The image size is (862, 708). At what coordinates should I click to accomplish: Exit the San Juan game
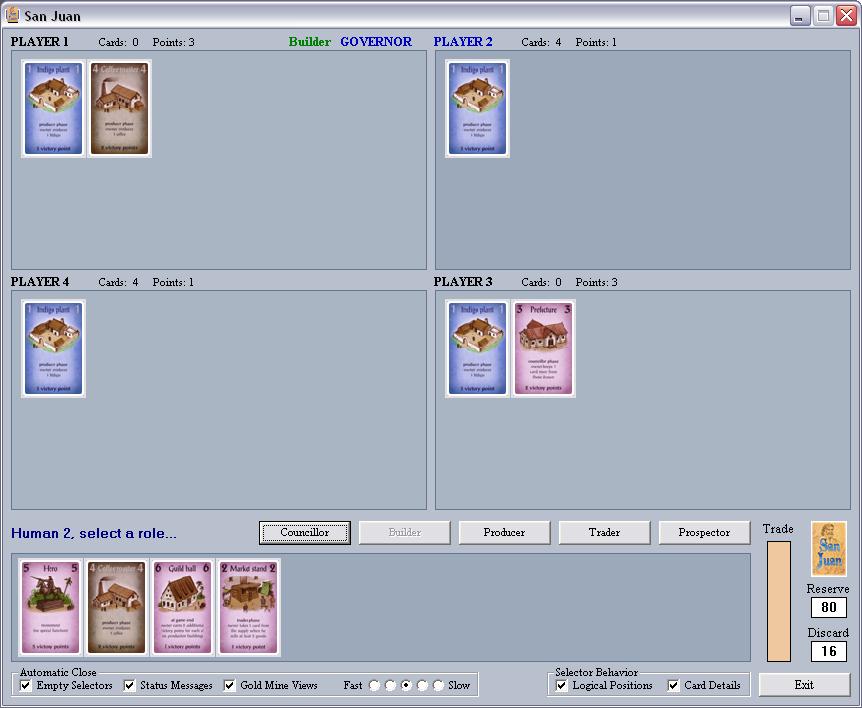pos(804,685)
